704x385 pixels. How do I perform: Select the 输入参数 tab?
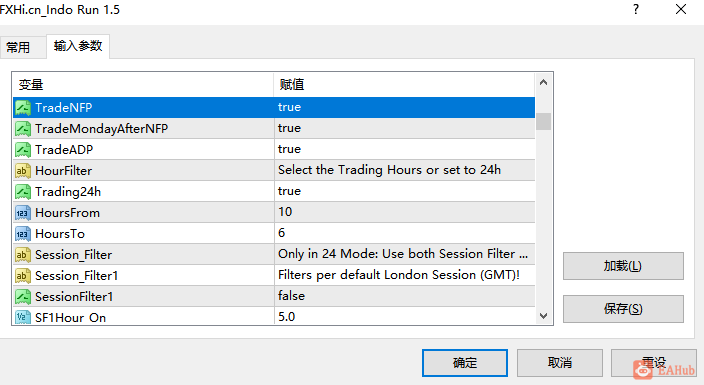point(78,46)
